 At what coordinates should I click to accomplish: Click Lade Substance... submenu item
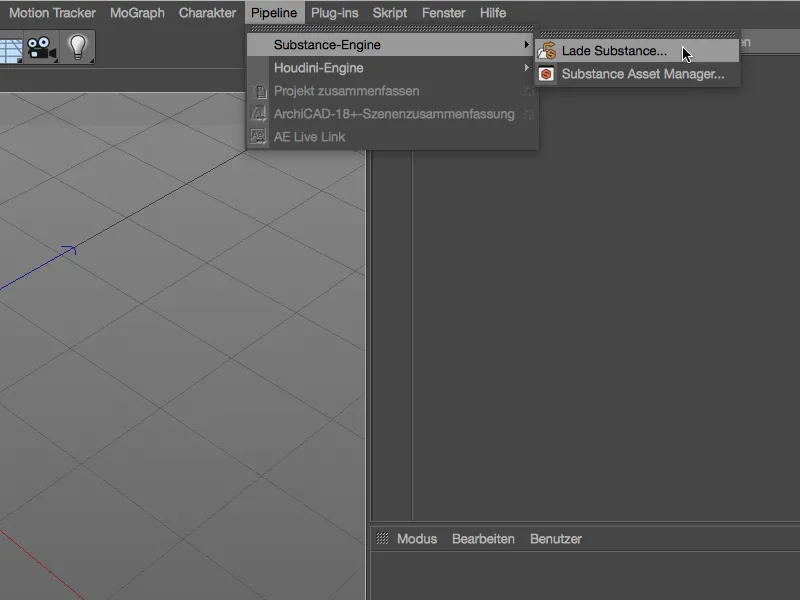637,51
